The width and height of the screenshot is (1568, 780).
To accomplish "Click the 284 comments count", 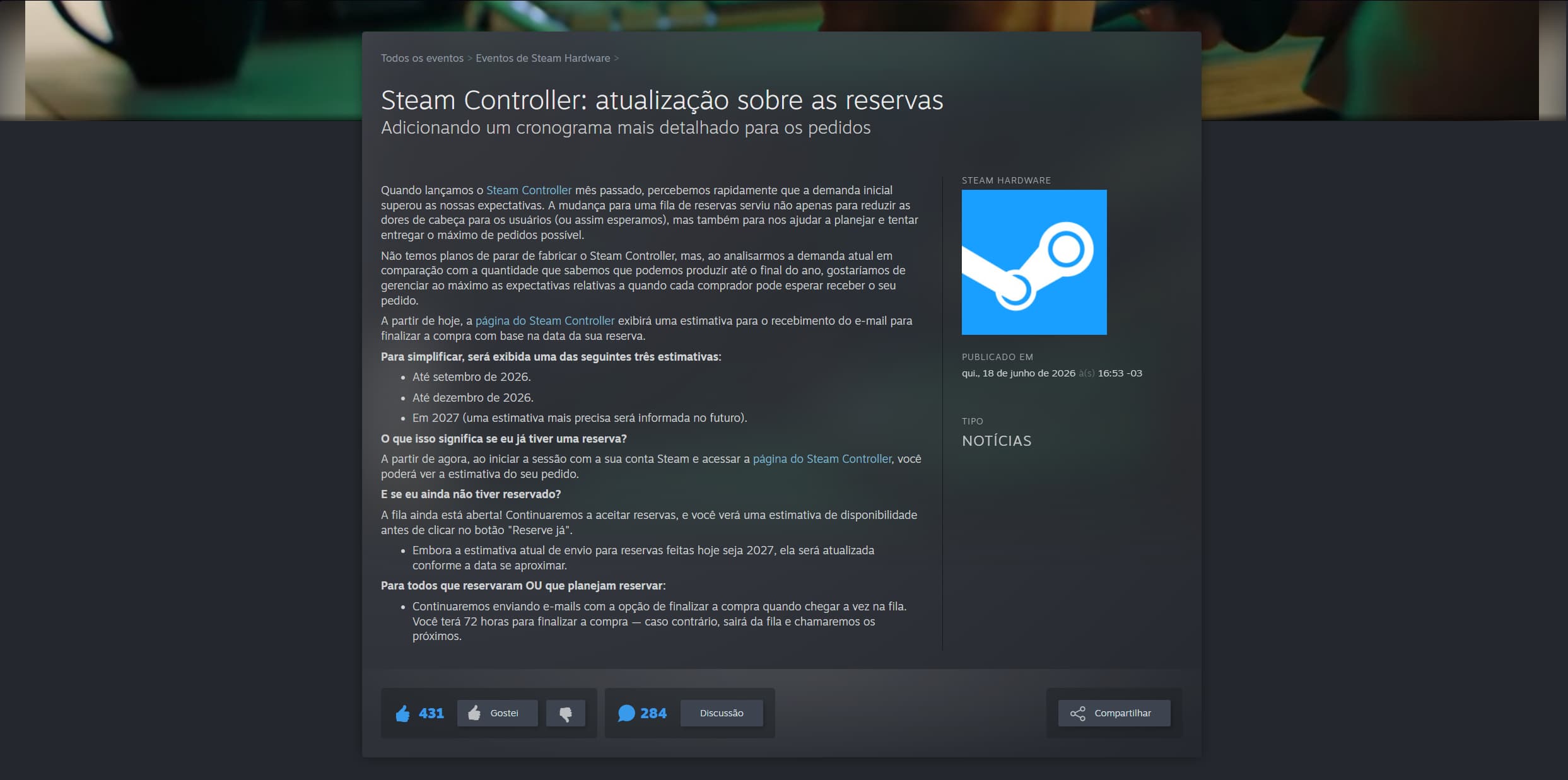I will tap(653, 713).
